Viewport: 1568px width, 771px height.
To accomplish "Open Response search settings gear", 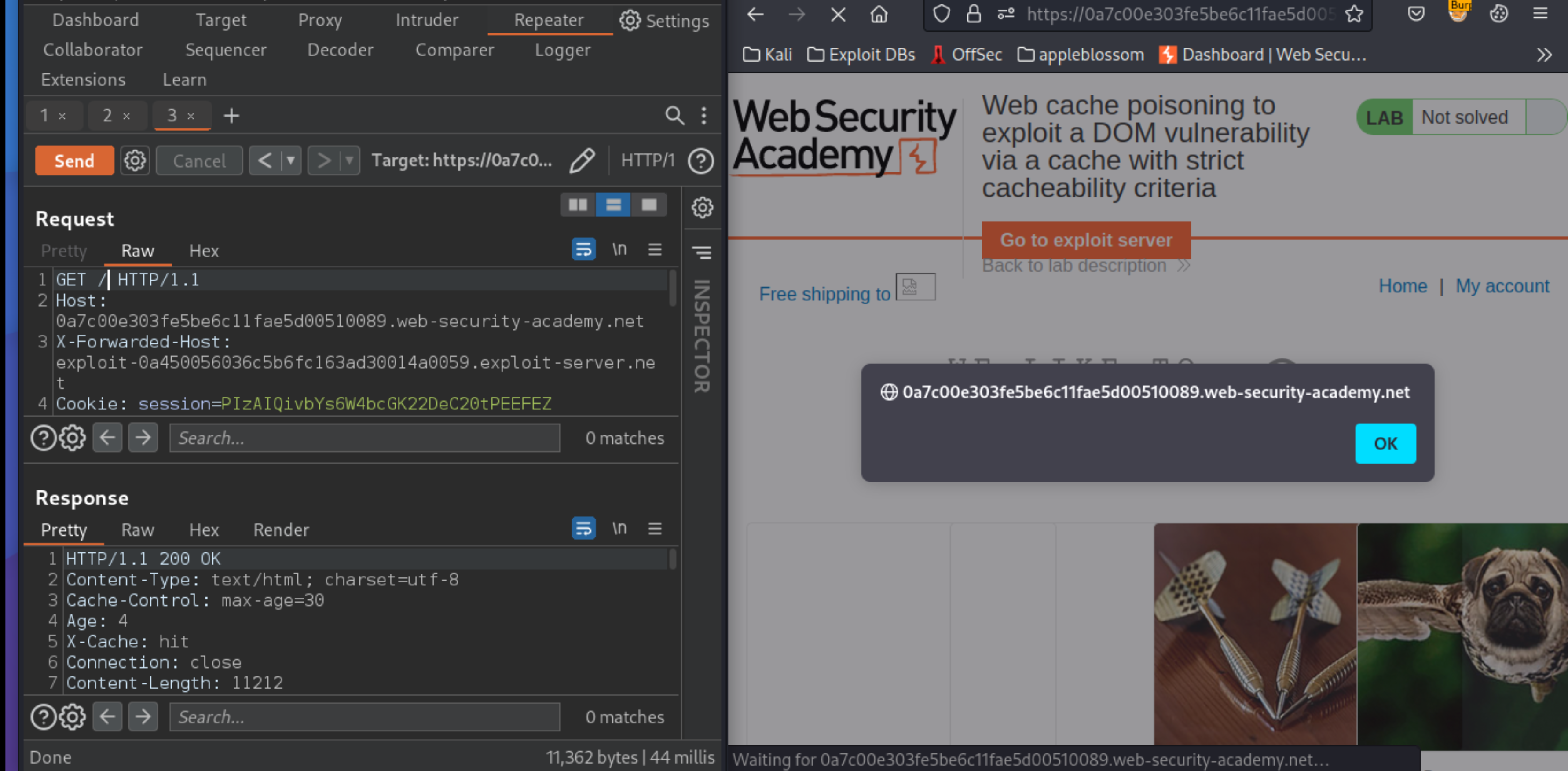I will tap(73, 717).
